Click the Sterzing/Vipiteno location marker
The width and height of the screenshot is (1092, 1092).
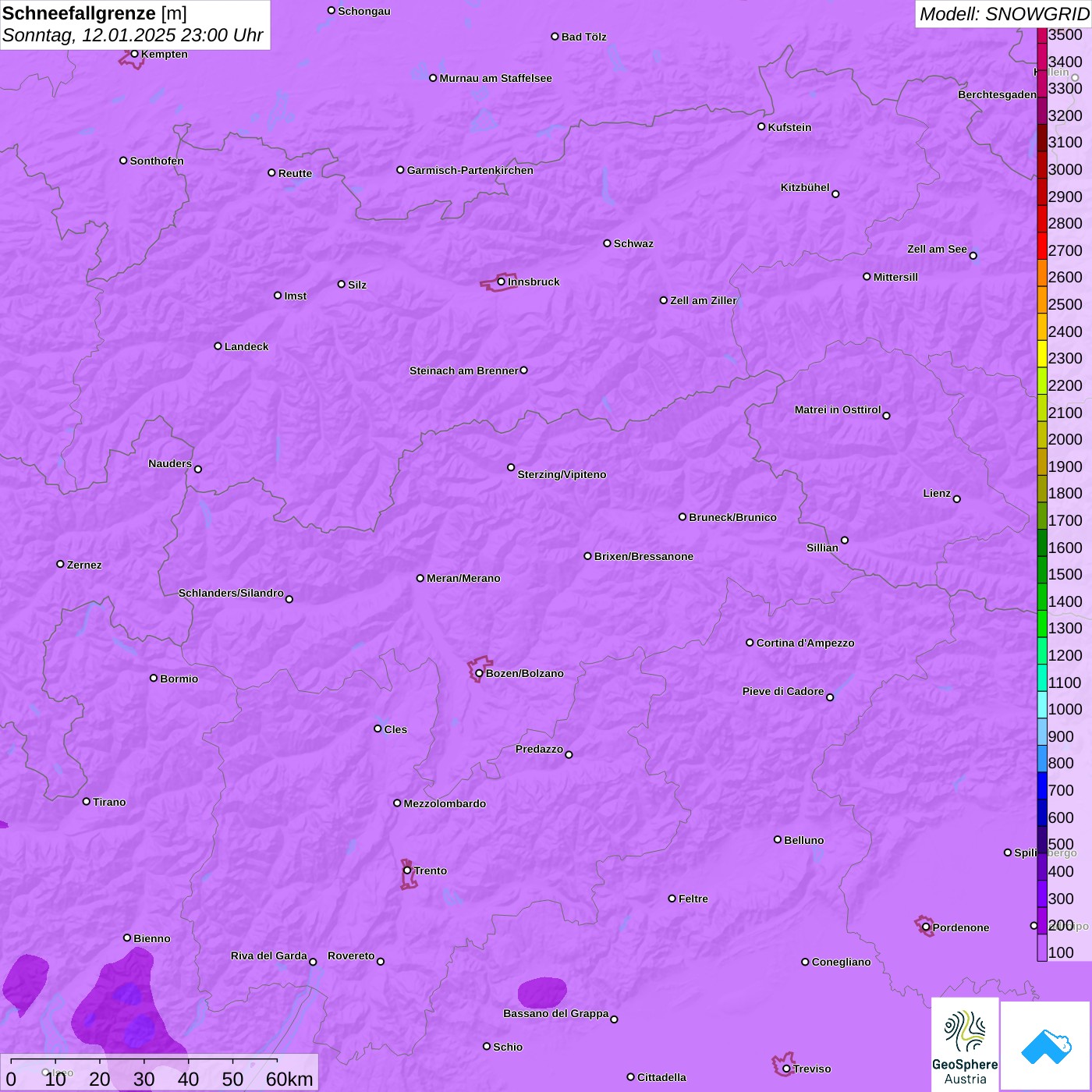point(511,467)
